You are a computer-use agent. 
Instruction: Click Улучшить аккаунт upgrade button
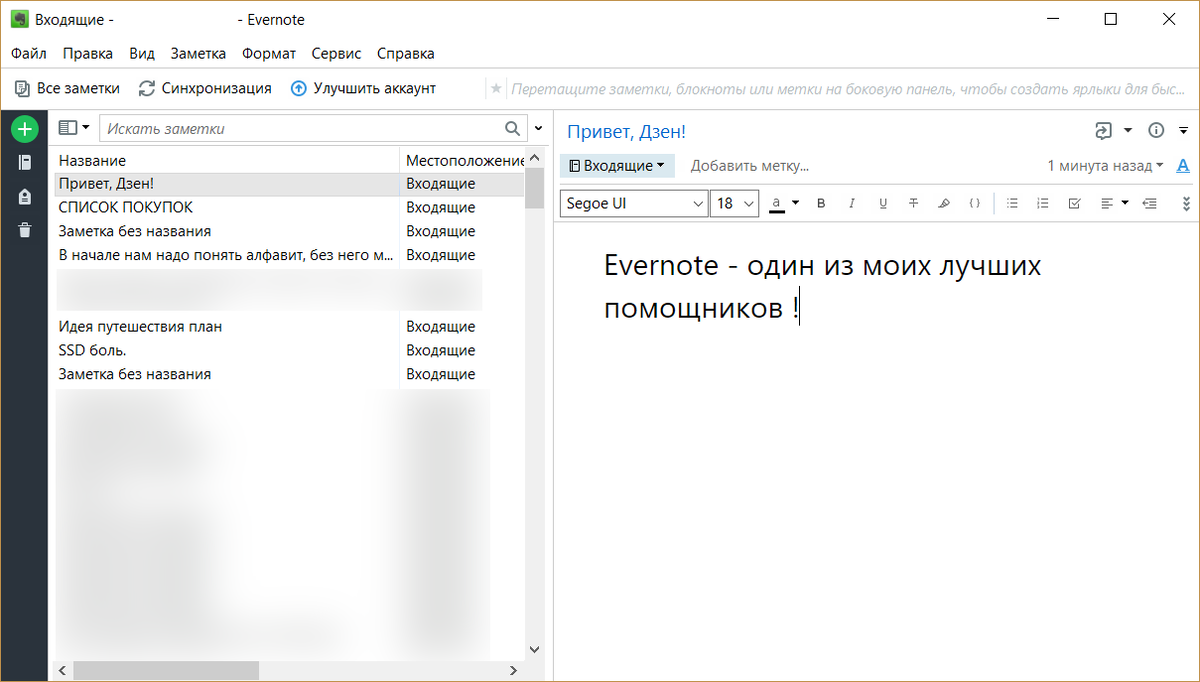tap(364, 88)
